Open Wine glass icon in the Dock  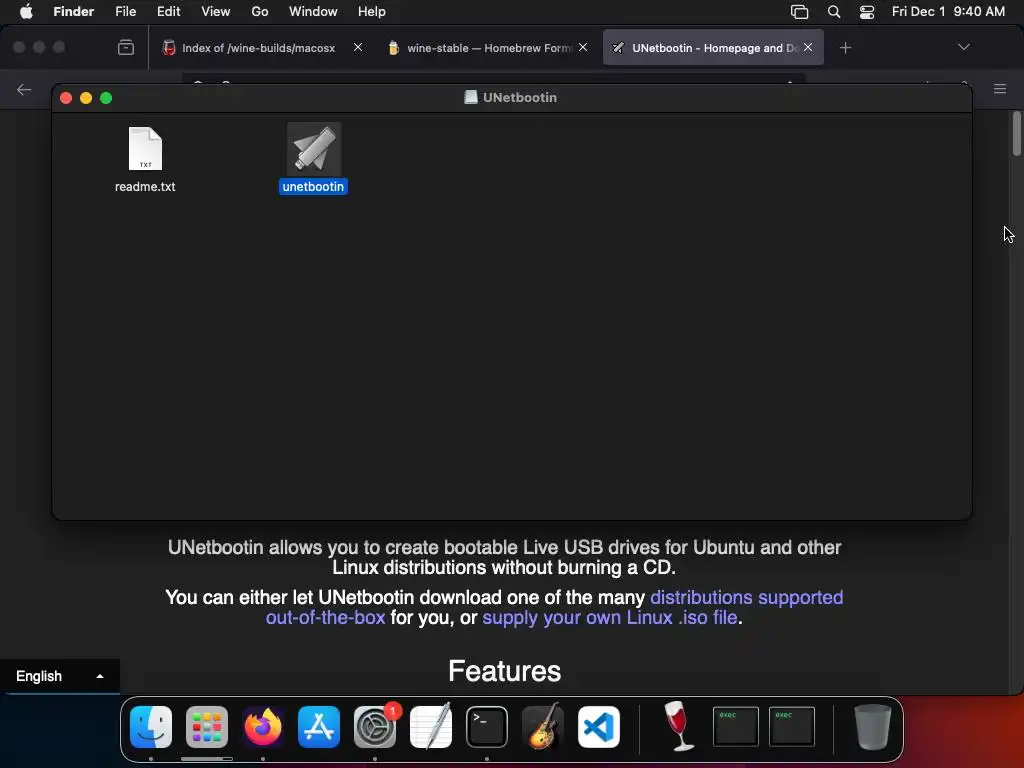[679, 726]
